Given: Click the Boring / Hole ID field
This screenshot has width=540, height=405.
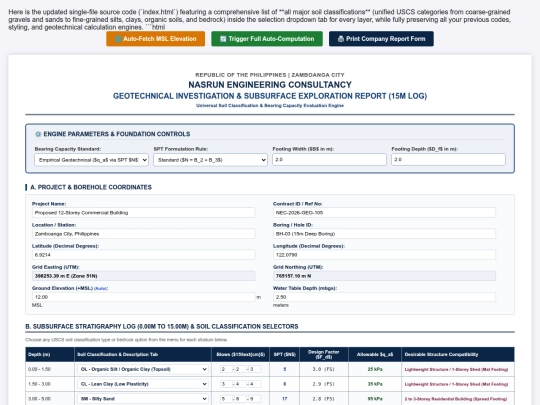Looking at the screenshot, I should 384,234.
